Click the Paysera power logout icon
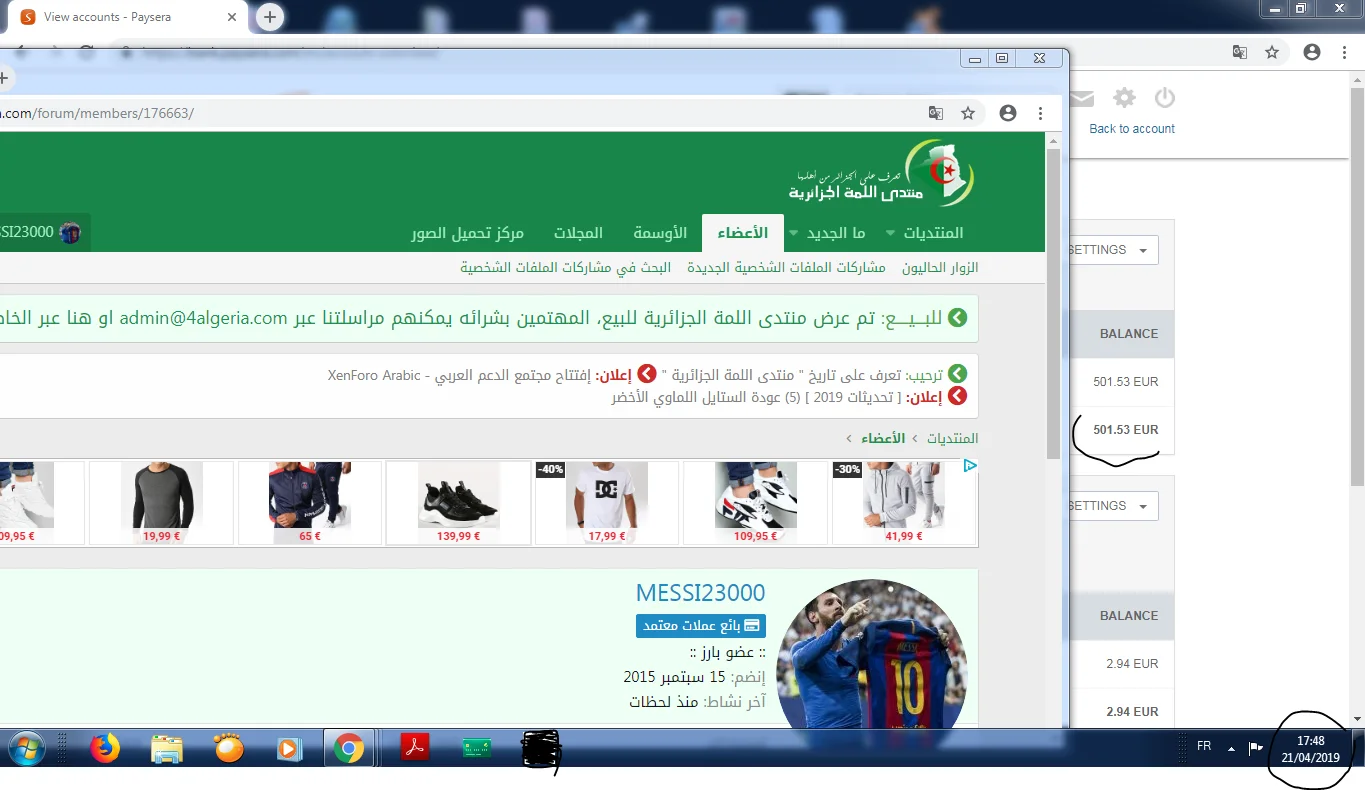This screenshot has height=790, width=1365. (1164, 98)
